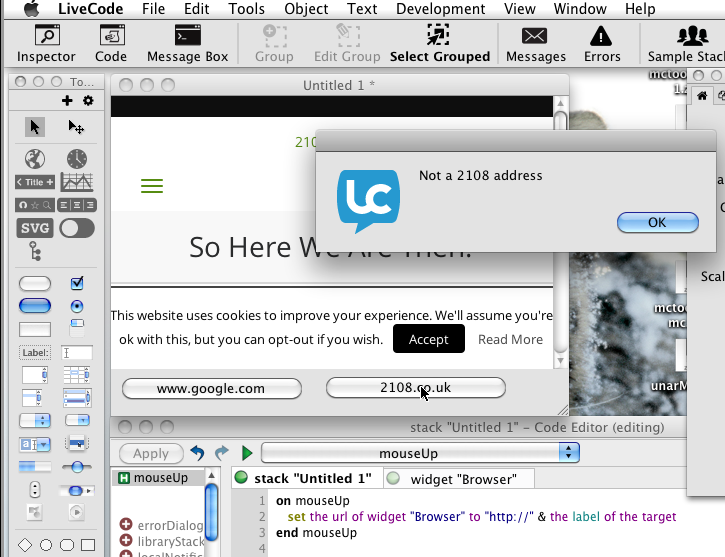Viewport: 725px width, 557px height.
Task: Pick the Label field object
Action: (x=35, y=353)
